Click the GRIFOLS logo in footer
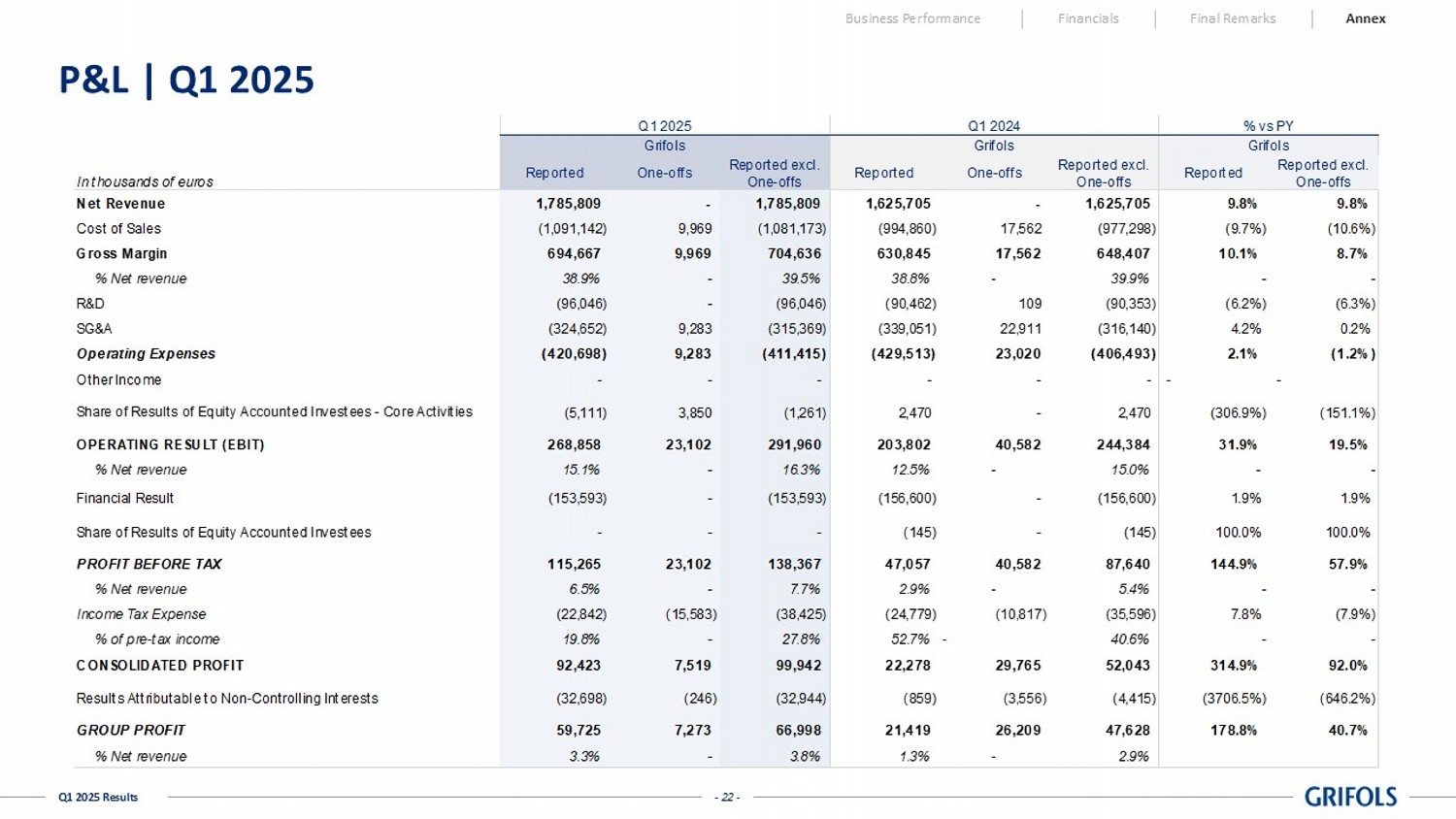 (x=1350, y=797)
